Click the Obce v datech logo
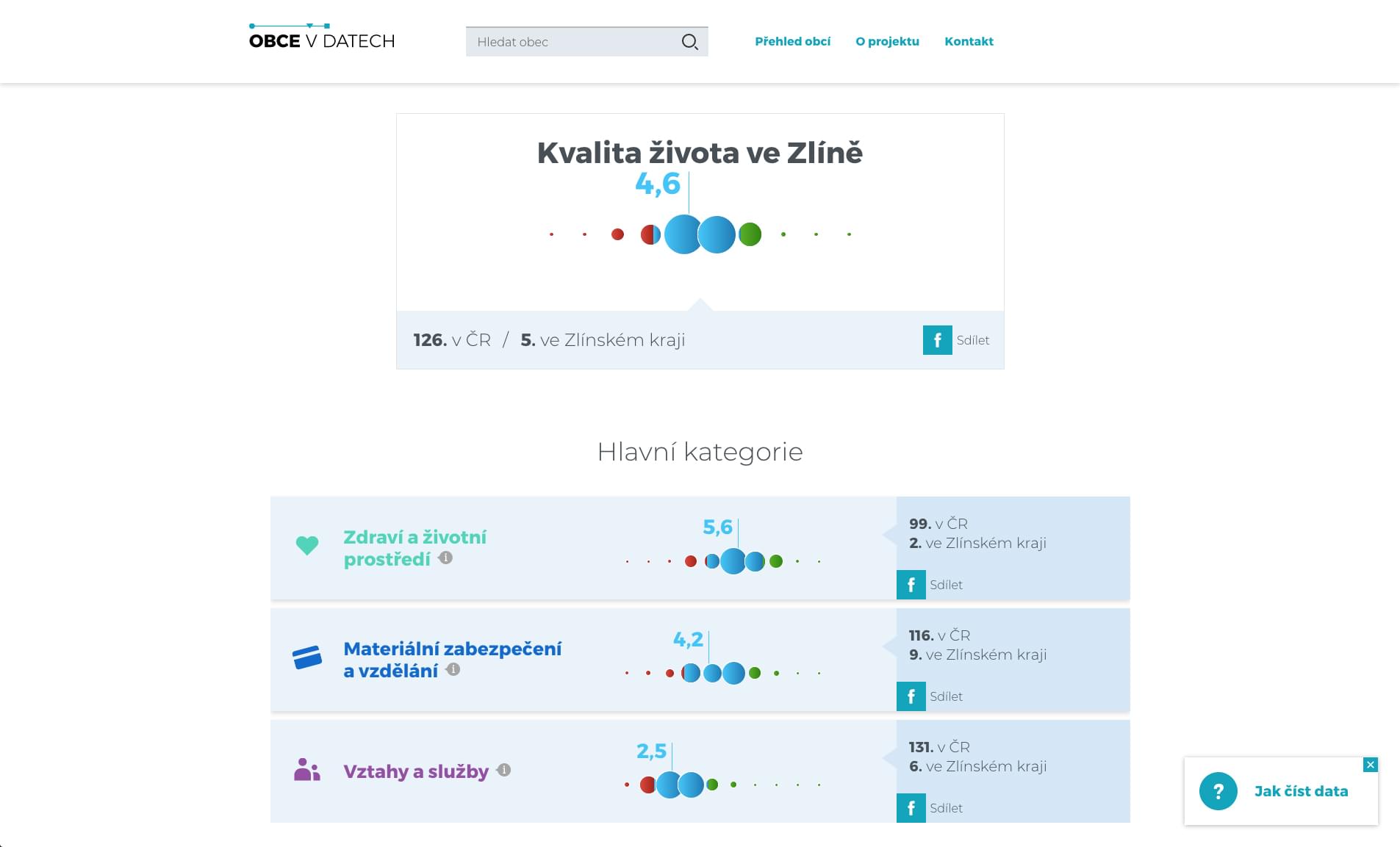This screenshot has height=847, width=1400. 322,37
